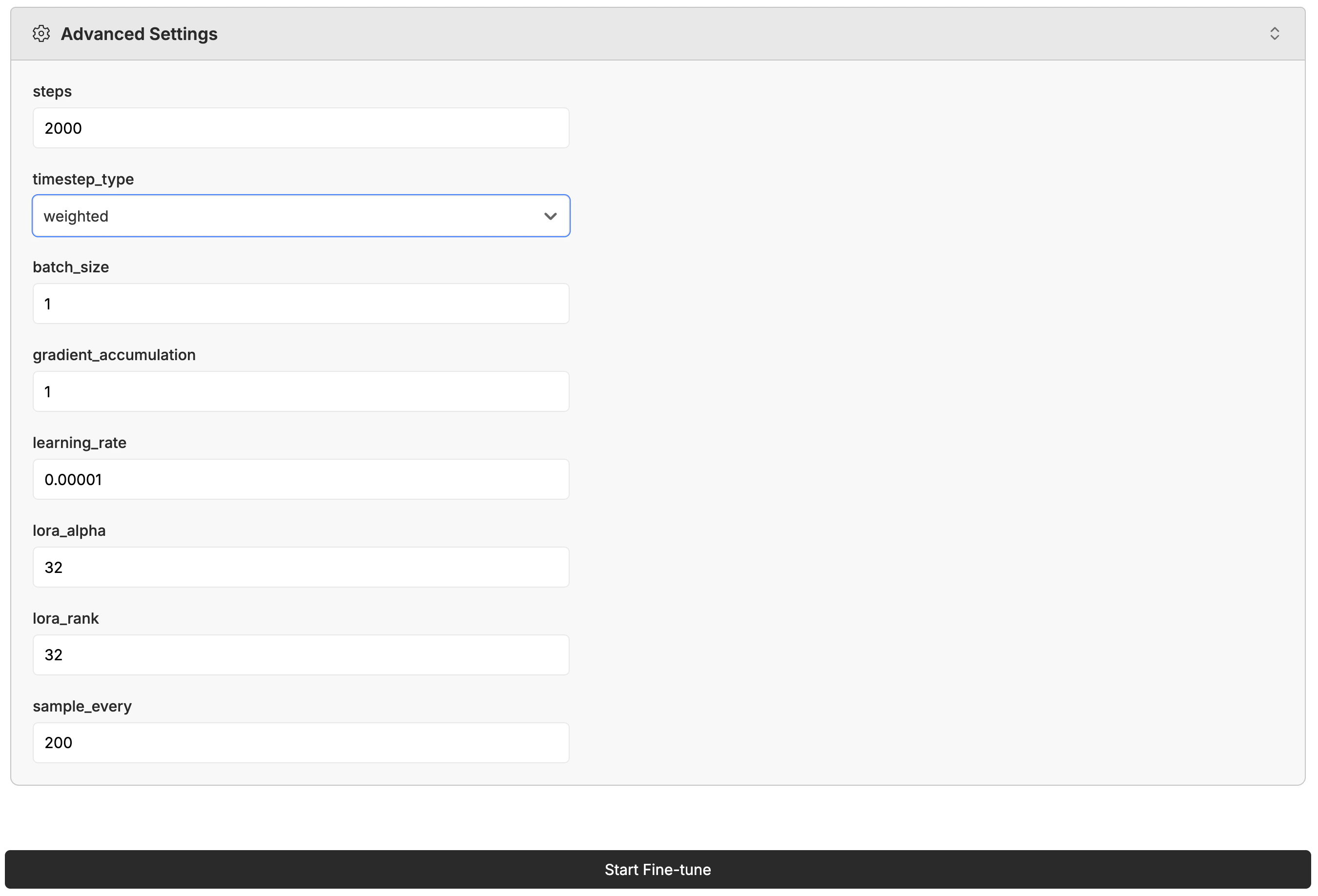Select the steps input field
The width and height of the screenshot is (1318, 896).
[x=301, y=127]
